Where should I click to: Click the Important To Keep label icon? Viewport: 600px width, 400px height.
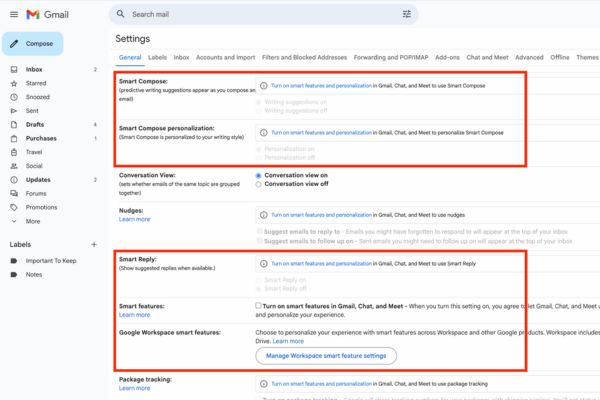point(14,261)
